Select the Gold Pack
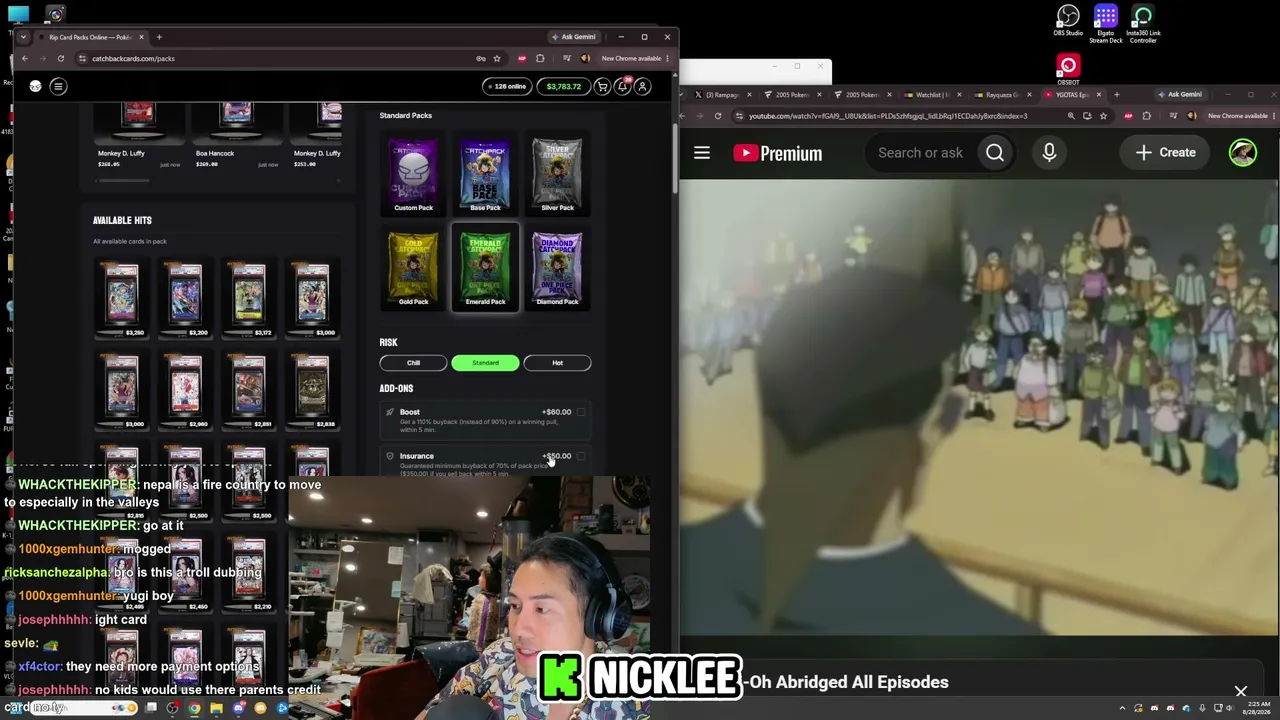 click(x=413, y=268)
